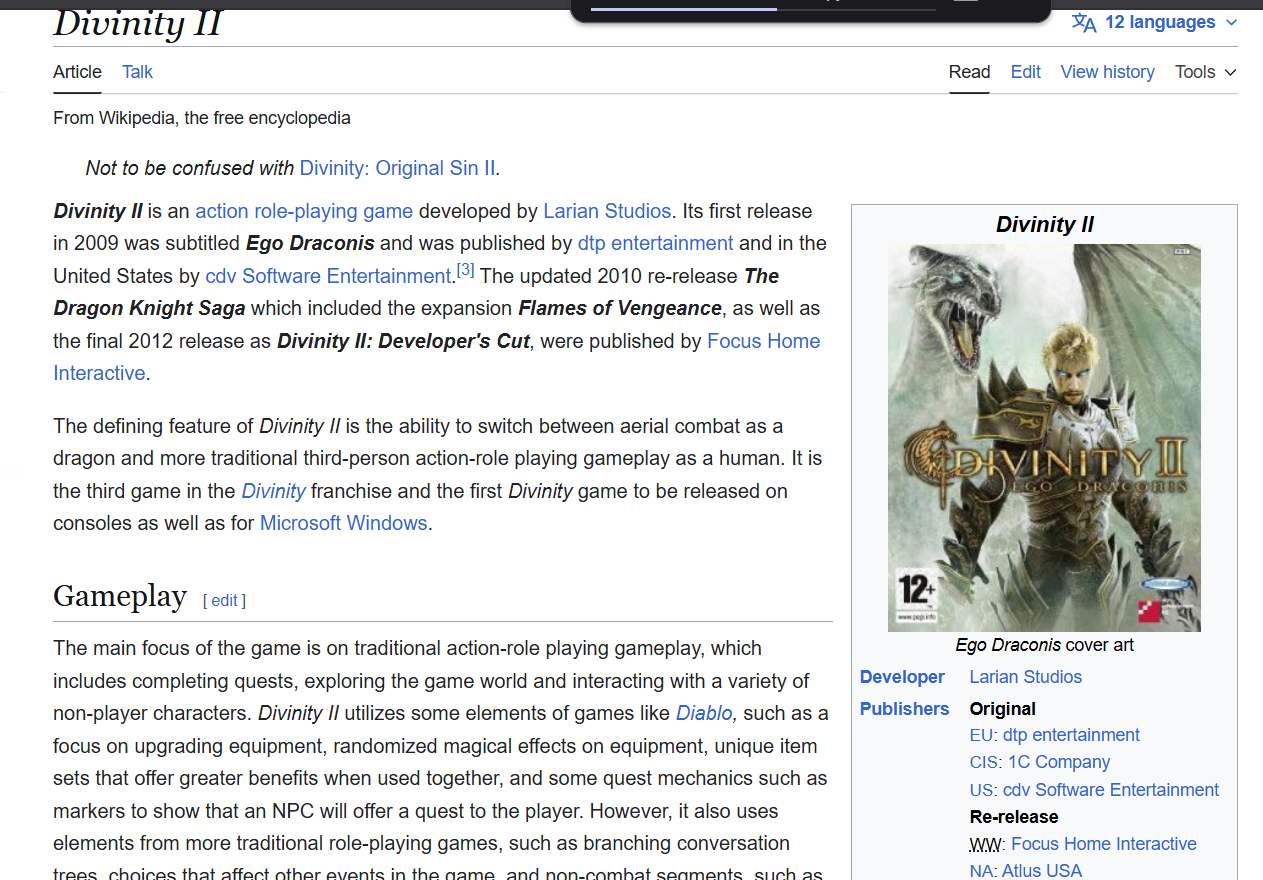
Task: Switch to the Talk tab
Action: [x=137, y=72]
